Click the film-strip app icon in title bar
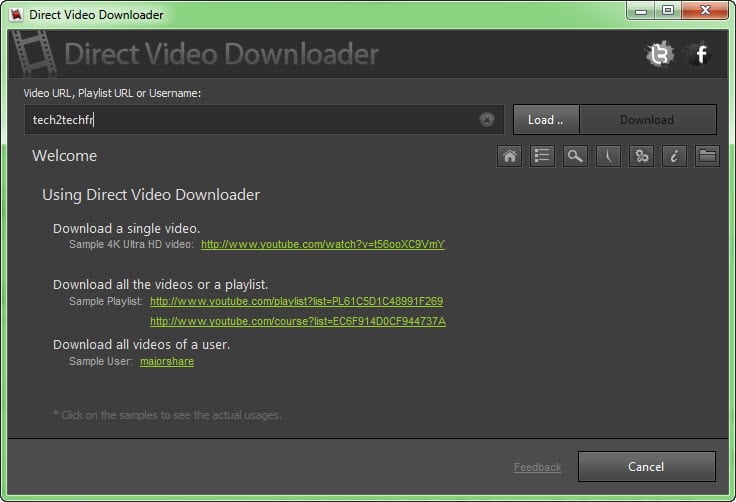Screen dimensions: 736x502 [x=16, y=15]
